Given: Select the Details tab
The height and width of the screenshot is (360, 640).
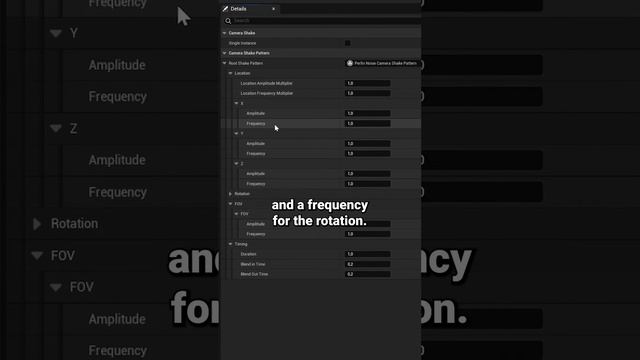Looking at the screenshot, I should coord(250,9).
